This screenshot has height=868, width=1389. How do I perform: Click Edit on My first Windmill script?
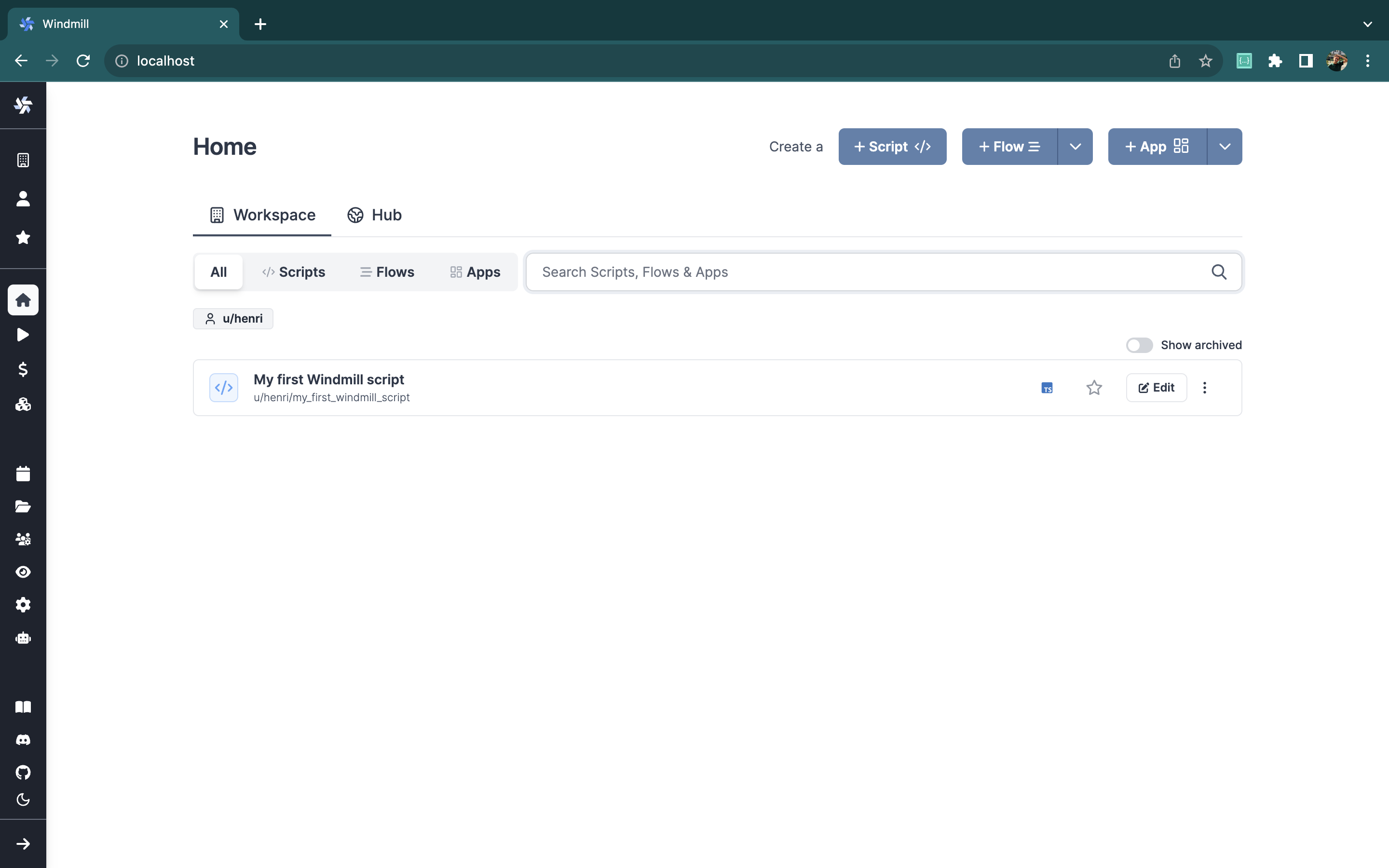click(1156, 388)
